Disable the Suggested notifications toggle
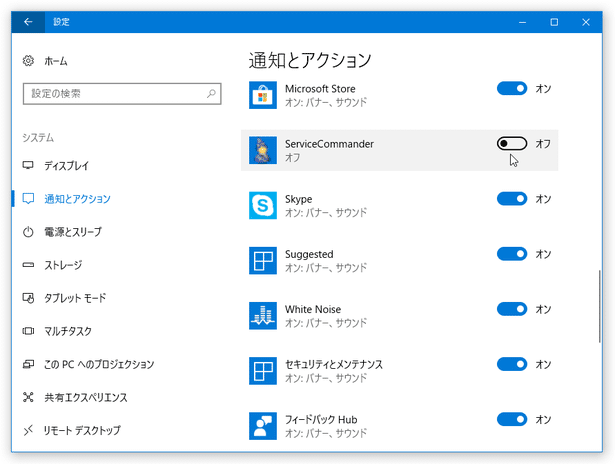The image size is (615, 464). (511, 254)
